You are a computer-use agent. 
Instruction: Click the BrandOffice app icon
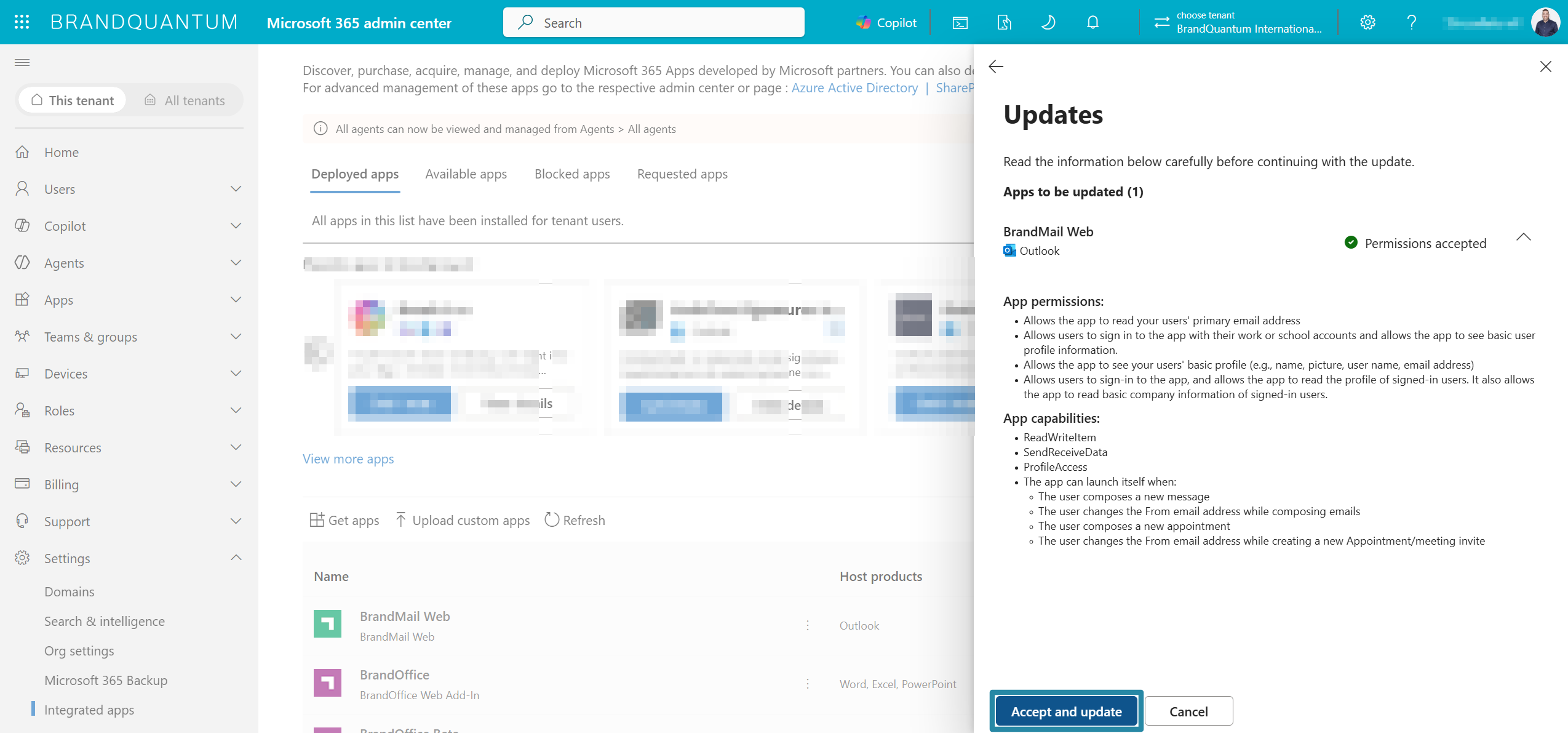pyautogui.click(x=327, y=683)
